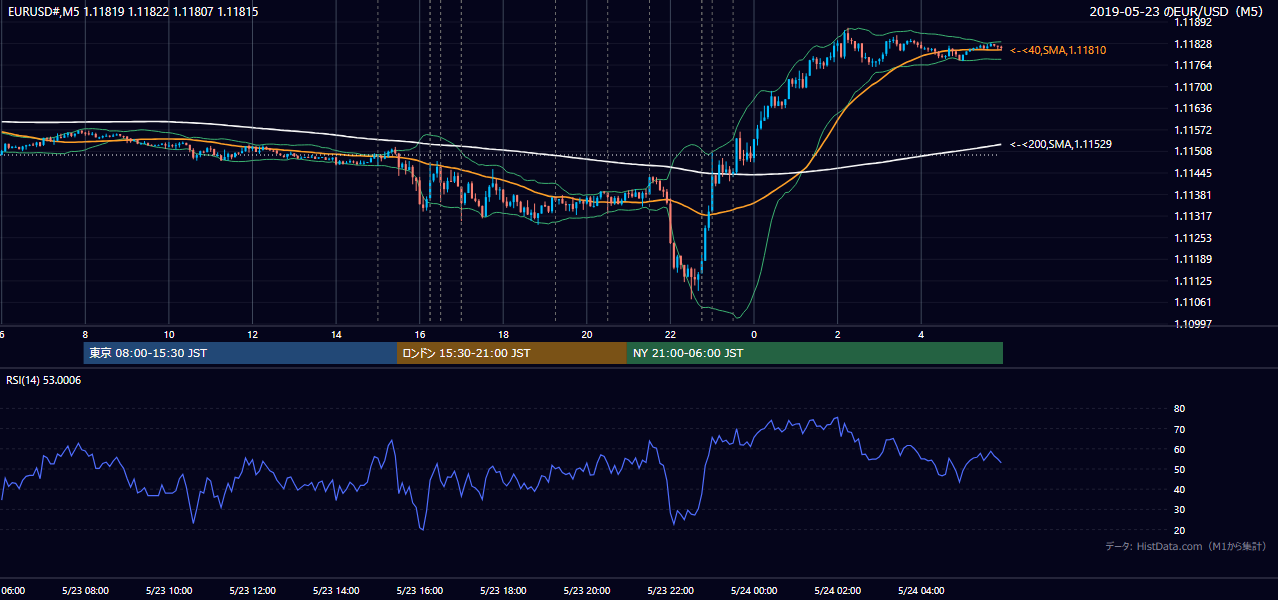The image size is (1278, 600).
Task: Click price axis label 1.10997
Action: point(1193,324)
